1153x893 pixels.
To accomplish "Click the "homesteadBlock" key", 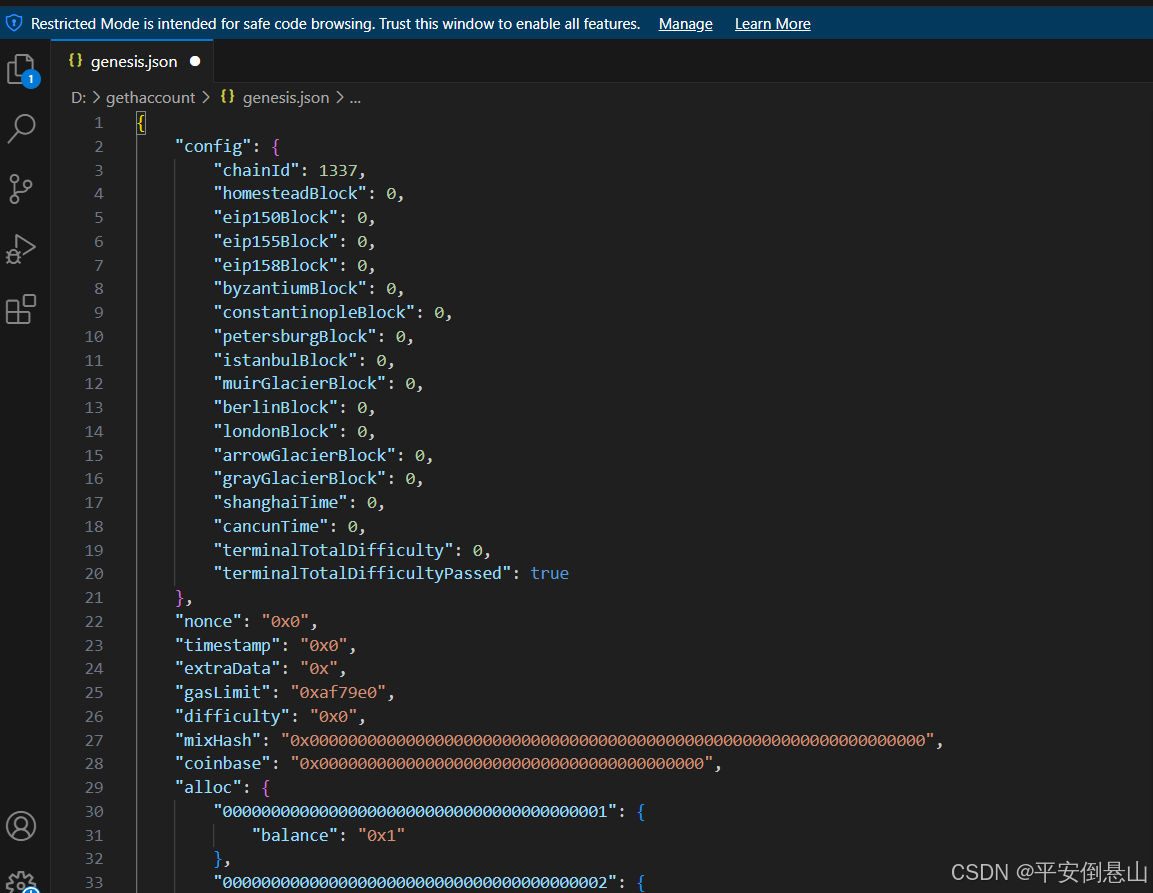I will pyautogui.click(x=290, y=193).
